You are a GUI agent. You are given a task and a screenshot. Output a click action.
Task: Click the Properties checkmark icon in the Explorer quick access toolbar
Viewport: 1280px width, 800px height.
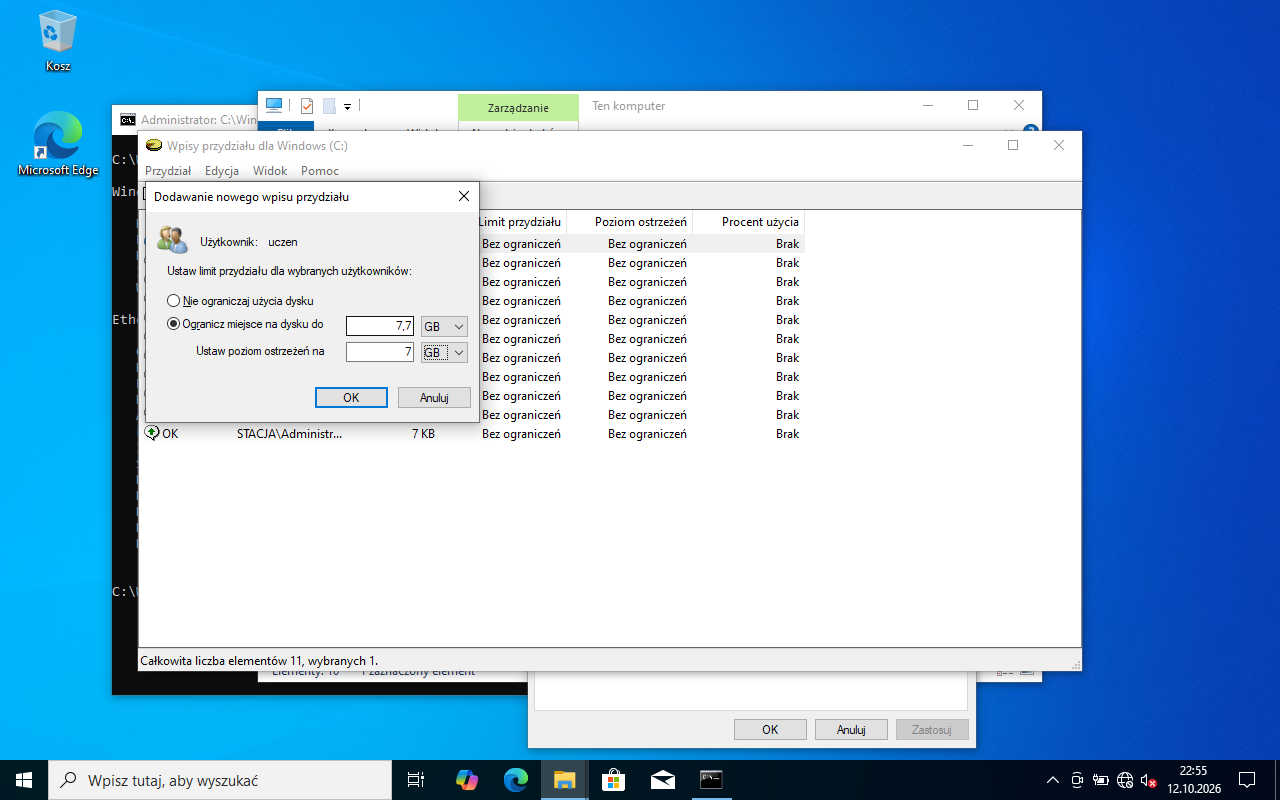click(306, 105)
